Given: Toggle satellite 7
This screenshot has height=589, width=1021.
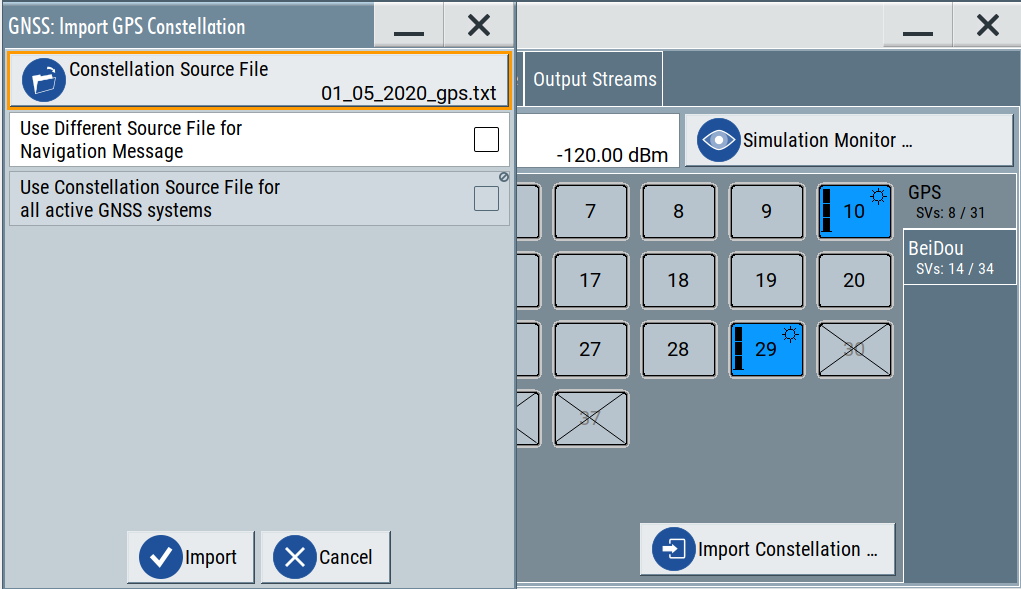Looking at the screenshot, I should (x=591, y=212).
